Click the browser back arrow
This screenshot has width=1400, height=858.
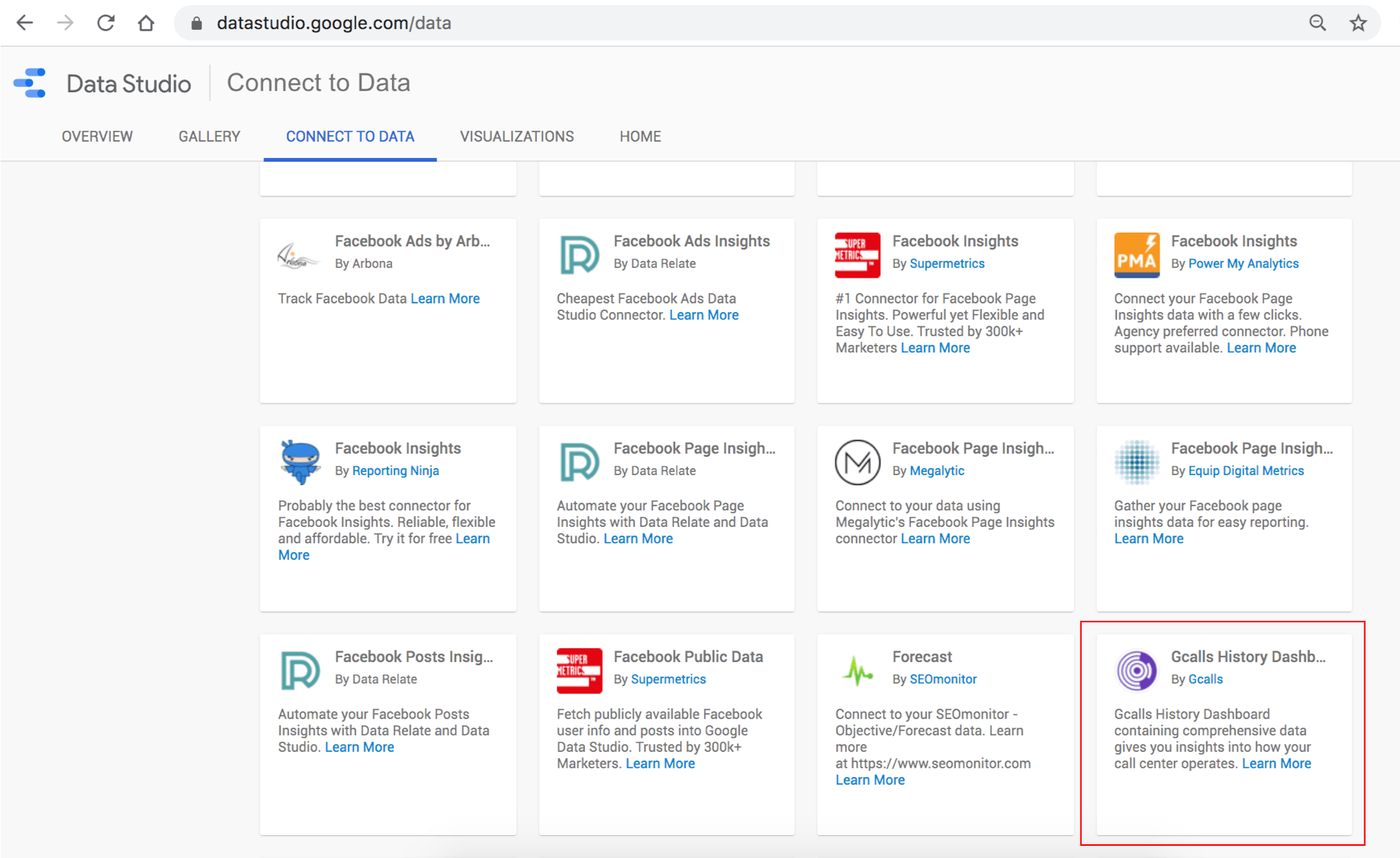[24, 23]
